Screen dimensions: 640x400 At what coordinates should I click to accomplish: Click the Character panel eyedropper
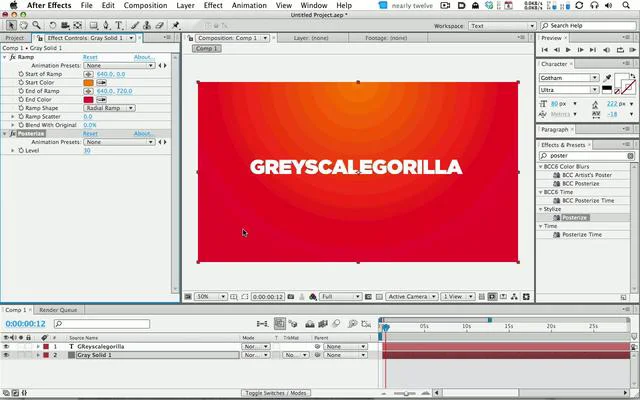pos(607,78)
